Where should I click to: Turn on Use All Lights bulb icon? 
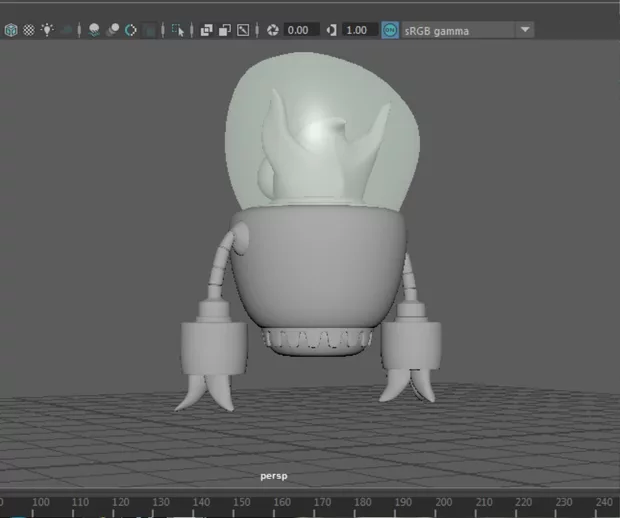[47, 30]
